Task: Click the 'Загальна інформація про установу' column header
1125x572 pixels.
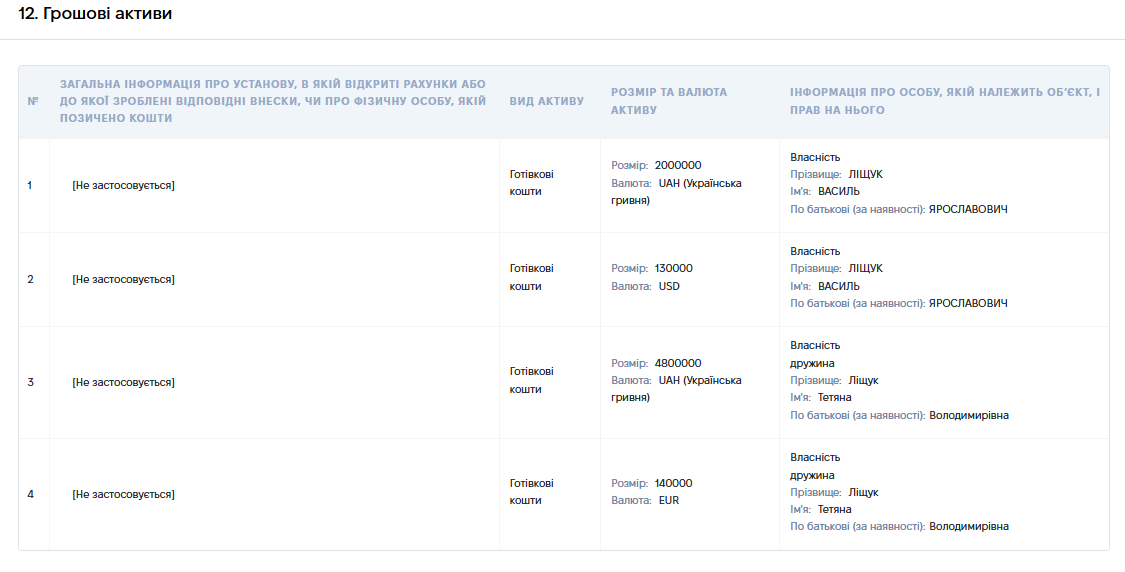Action: coord(273,101)
